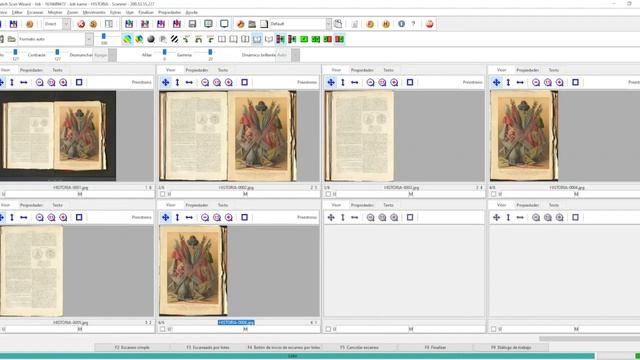Open the Ayuda menu
Screen dimensions: 640x360
coord(191,13)
